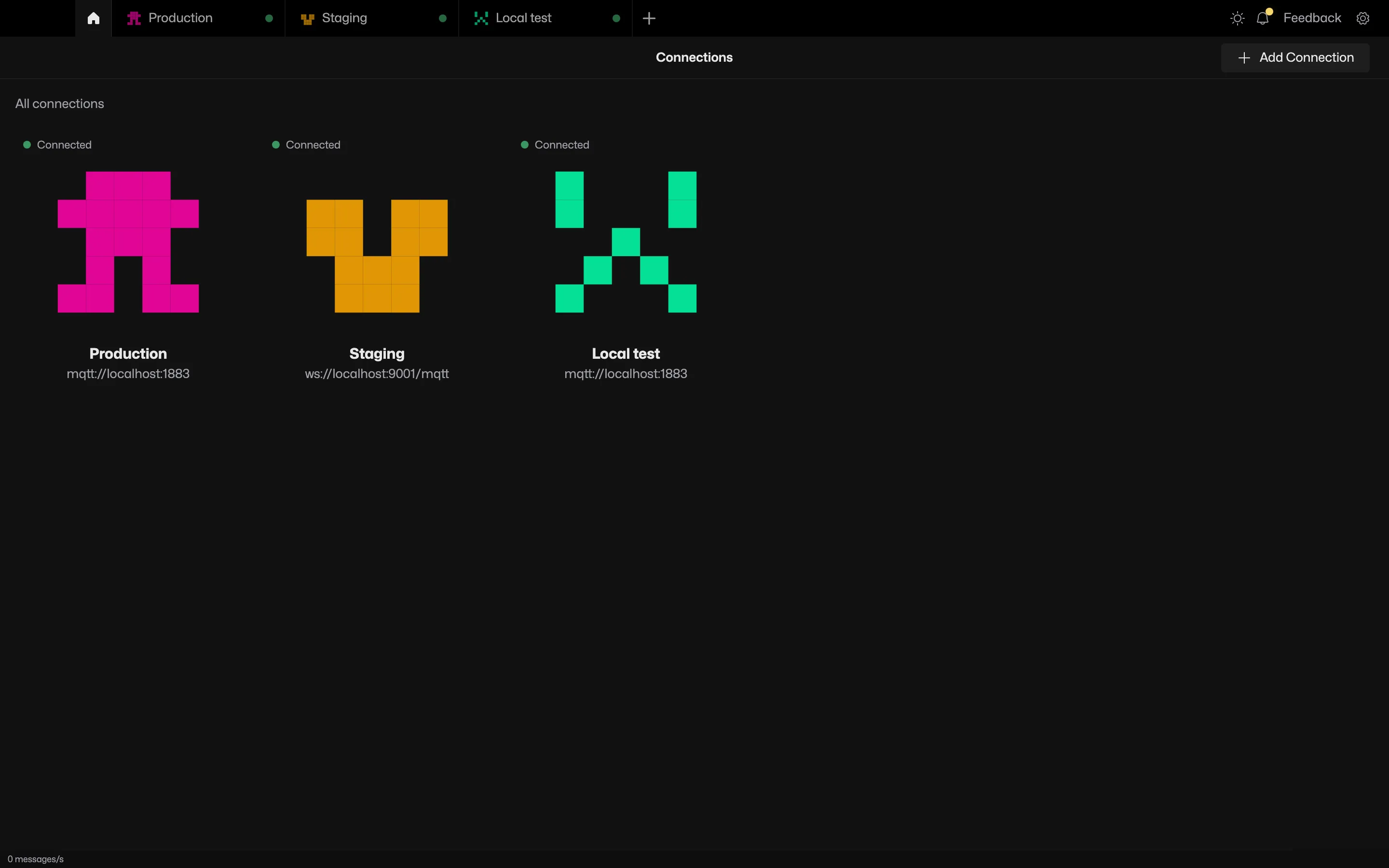
Task: Open notifications via the bell icon
Action: 1263,18
